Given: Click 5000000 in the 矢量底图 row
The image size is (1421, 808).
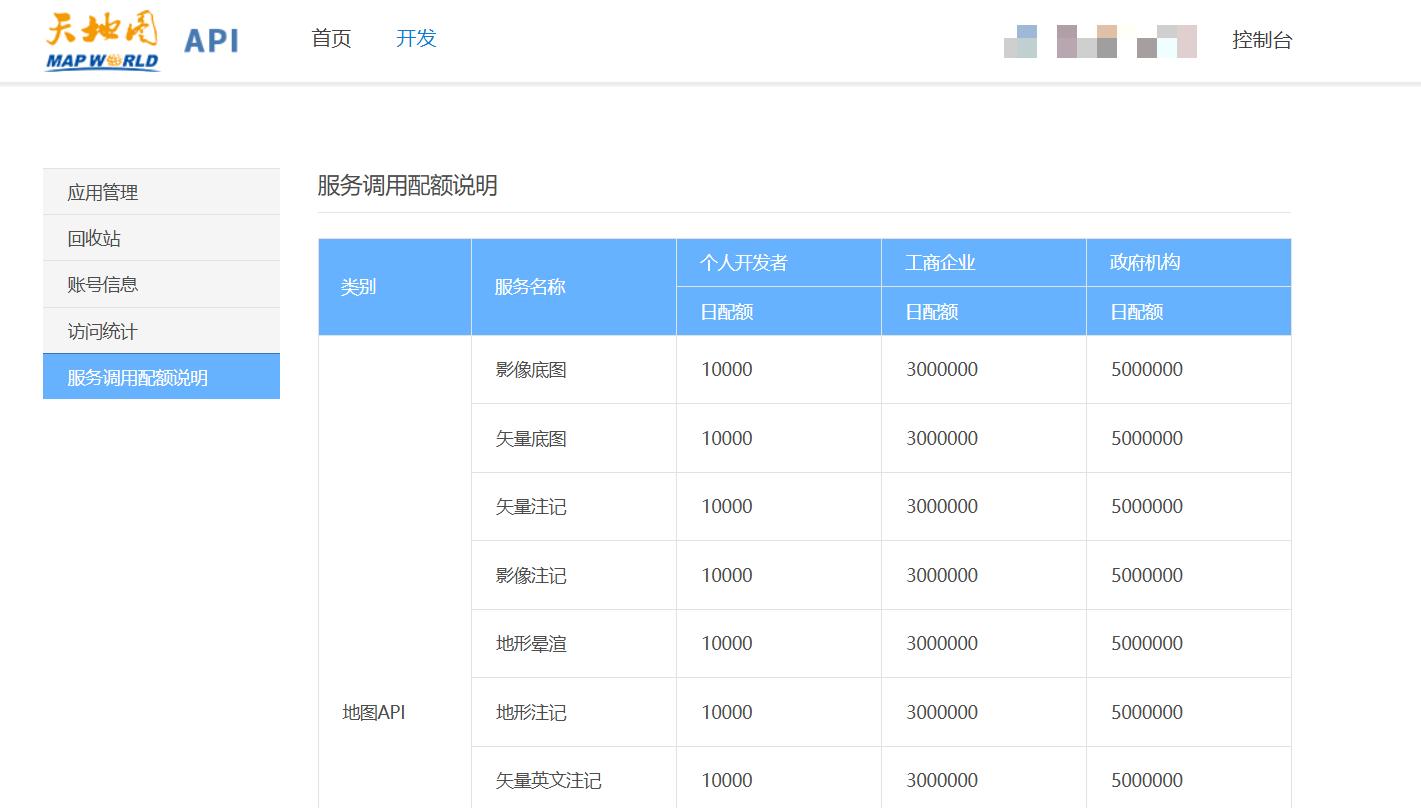Looking at the screenshot, I should click(x=1147, y=438).
